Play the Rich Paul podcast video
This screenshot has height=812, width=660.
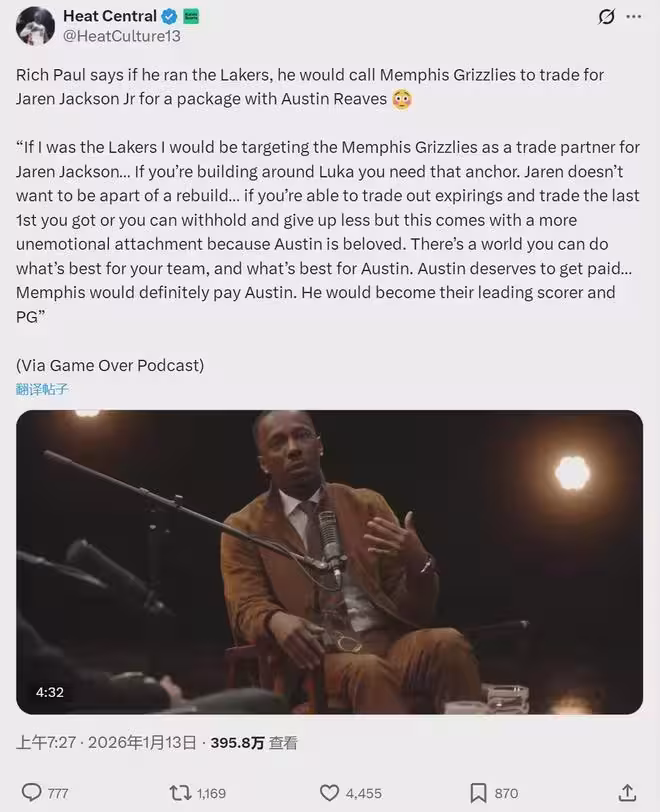[x=330, y=562]
